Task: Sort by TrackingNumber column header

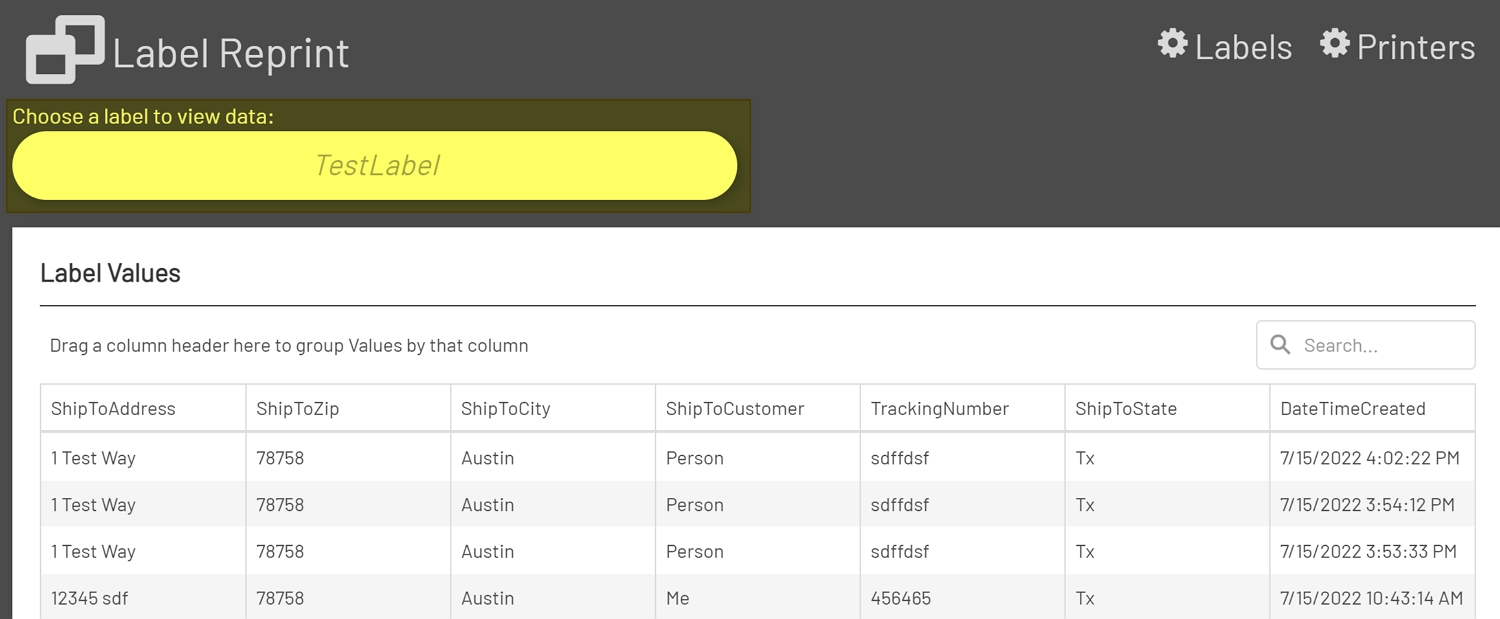Action: click(939, 408)
